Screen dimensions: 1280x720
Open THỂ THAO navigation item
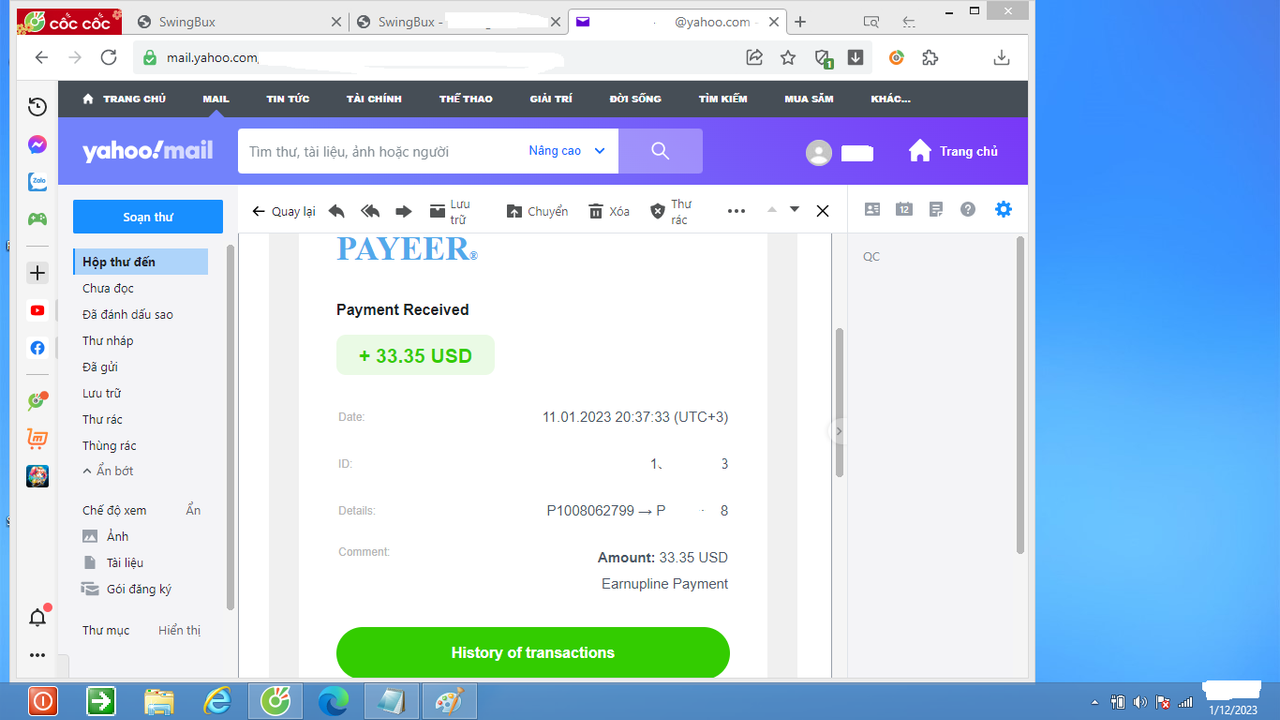tap(466, 99)
